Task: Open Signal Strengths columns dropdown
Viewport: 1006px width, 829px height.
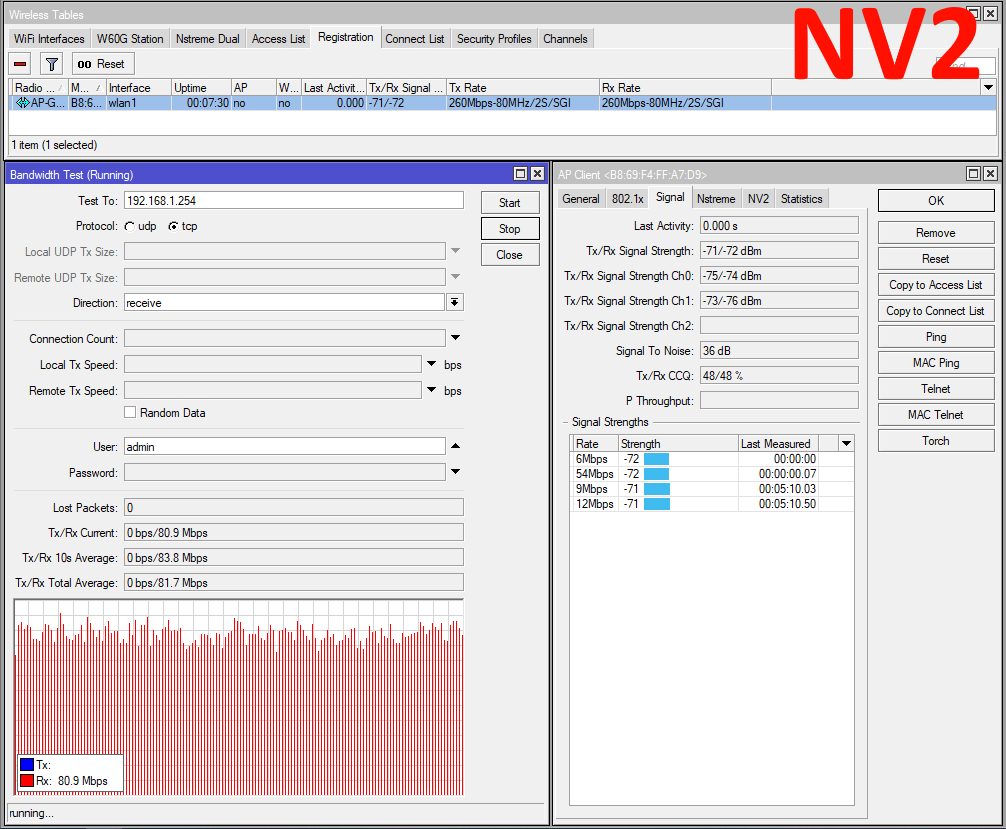Action: (846, 443)
